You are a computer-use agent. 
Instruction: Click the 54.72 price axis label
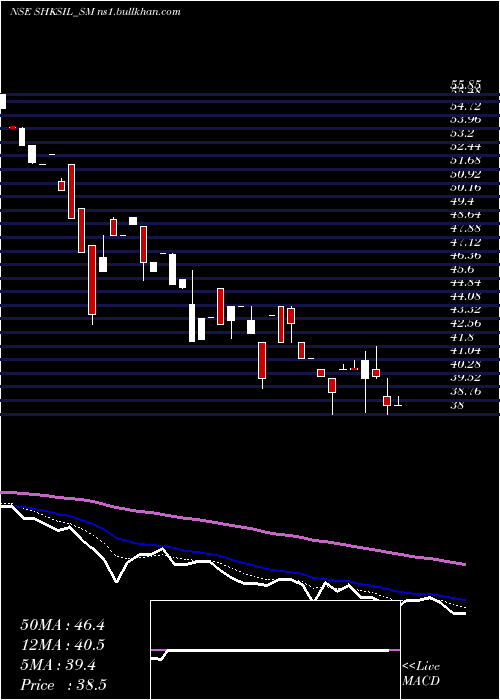click(x=465, y=106)
